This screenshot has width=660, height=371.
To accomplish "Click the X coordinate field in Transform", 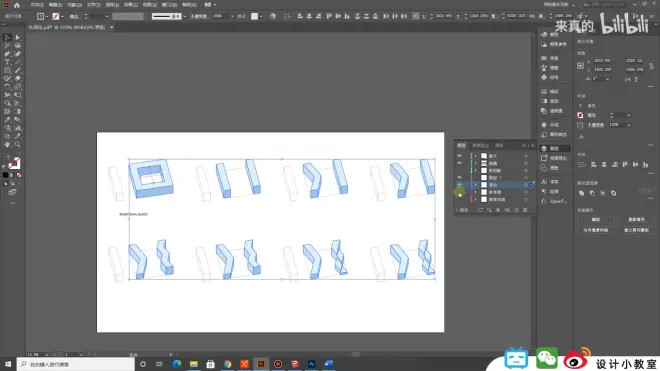I will tap(602, 61).
